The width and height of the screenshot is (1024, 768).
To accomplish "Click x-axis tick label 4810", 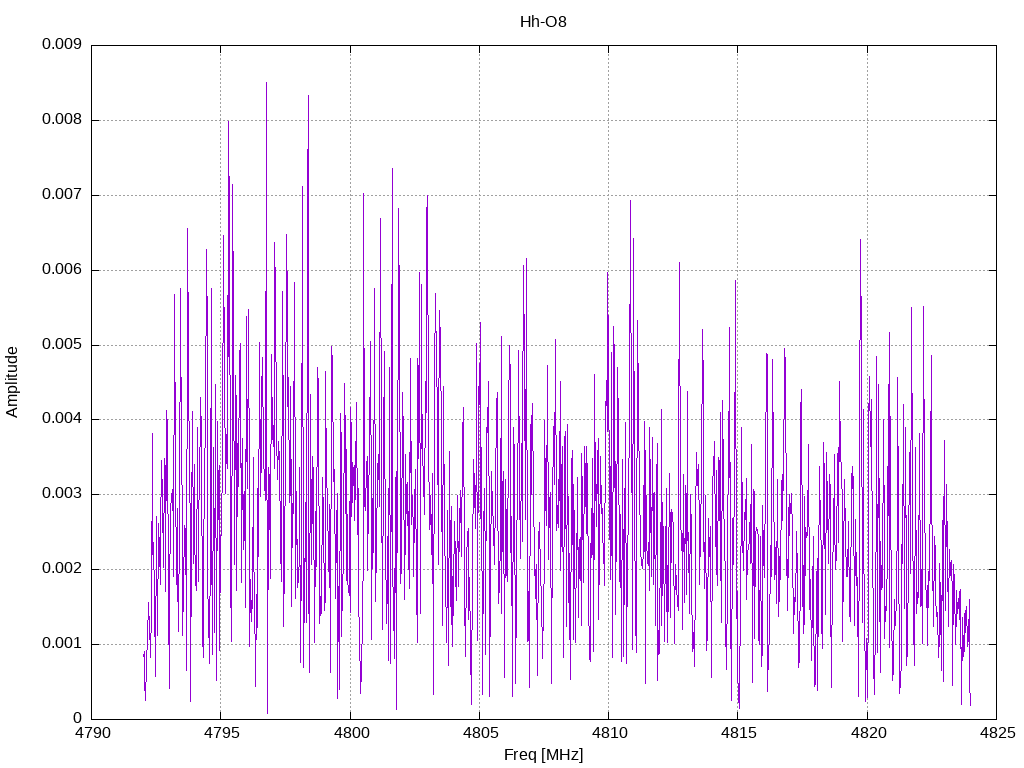I will pyautogui.click(x=609, y=733).
